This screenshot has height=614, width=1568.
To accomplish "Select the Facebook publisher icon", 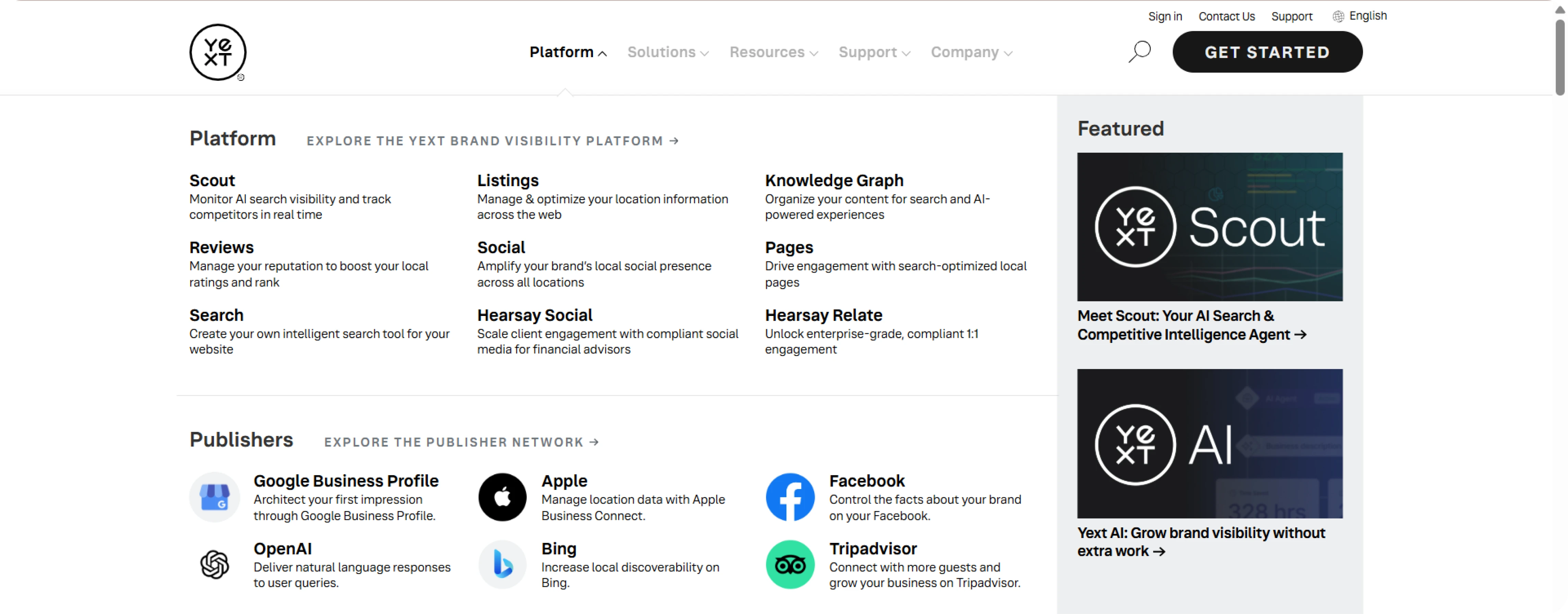I will click(x=790, y=497).
